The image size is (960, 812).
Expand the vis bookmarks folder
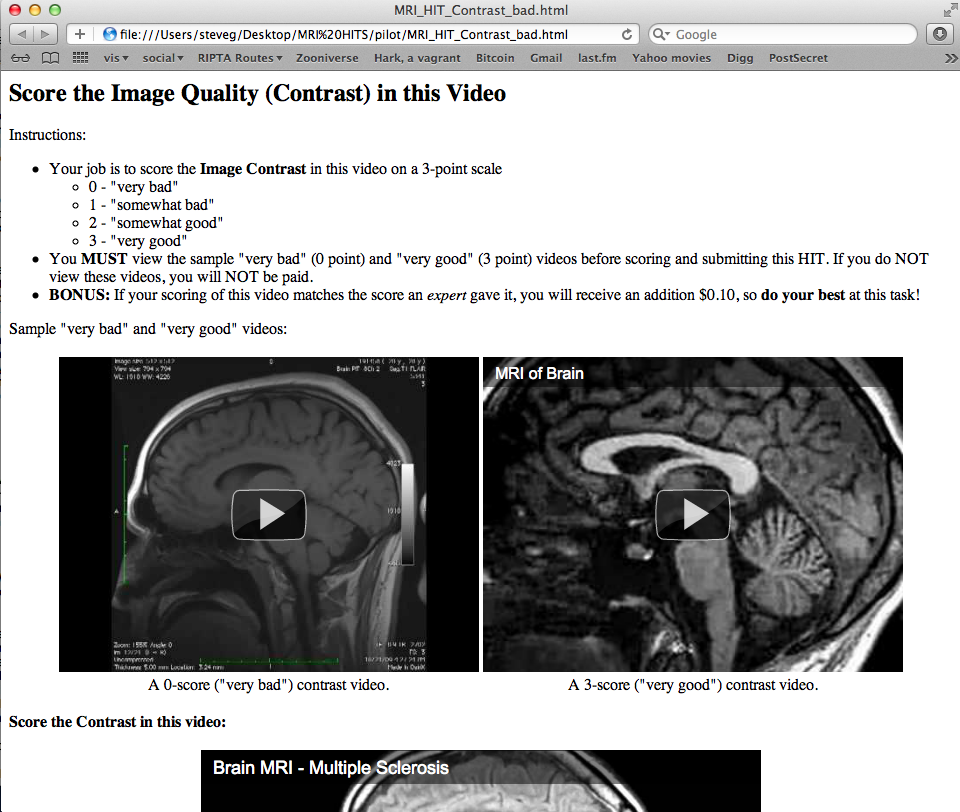[116, 58]
